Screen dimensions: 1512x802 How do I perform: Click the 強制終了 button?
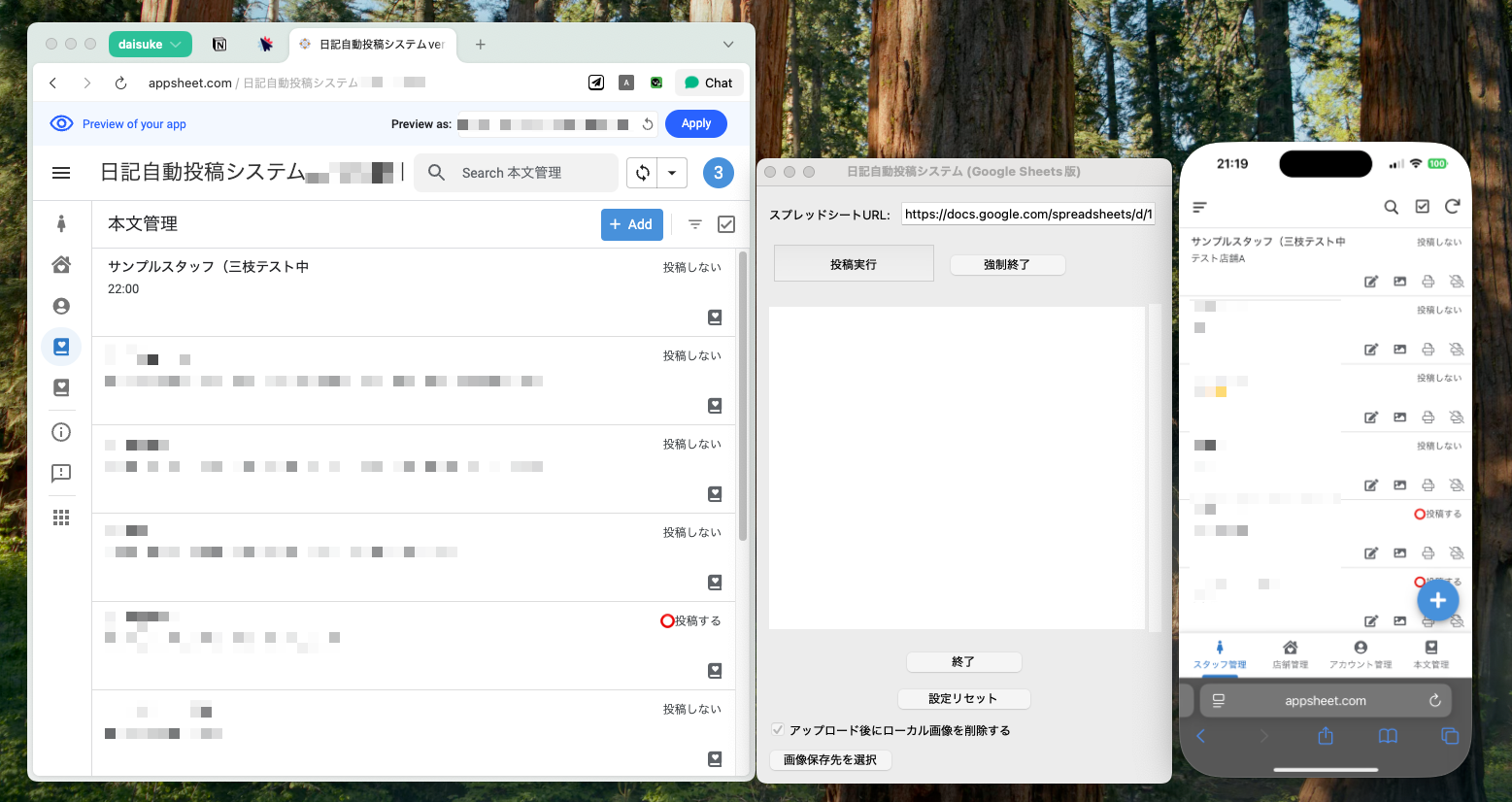click(1007, 264)
